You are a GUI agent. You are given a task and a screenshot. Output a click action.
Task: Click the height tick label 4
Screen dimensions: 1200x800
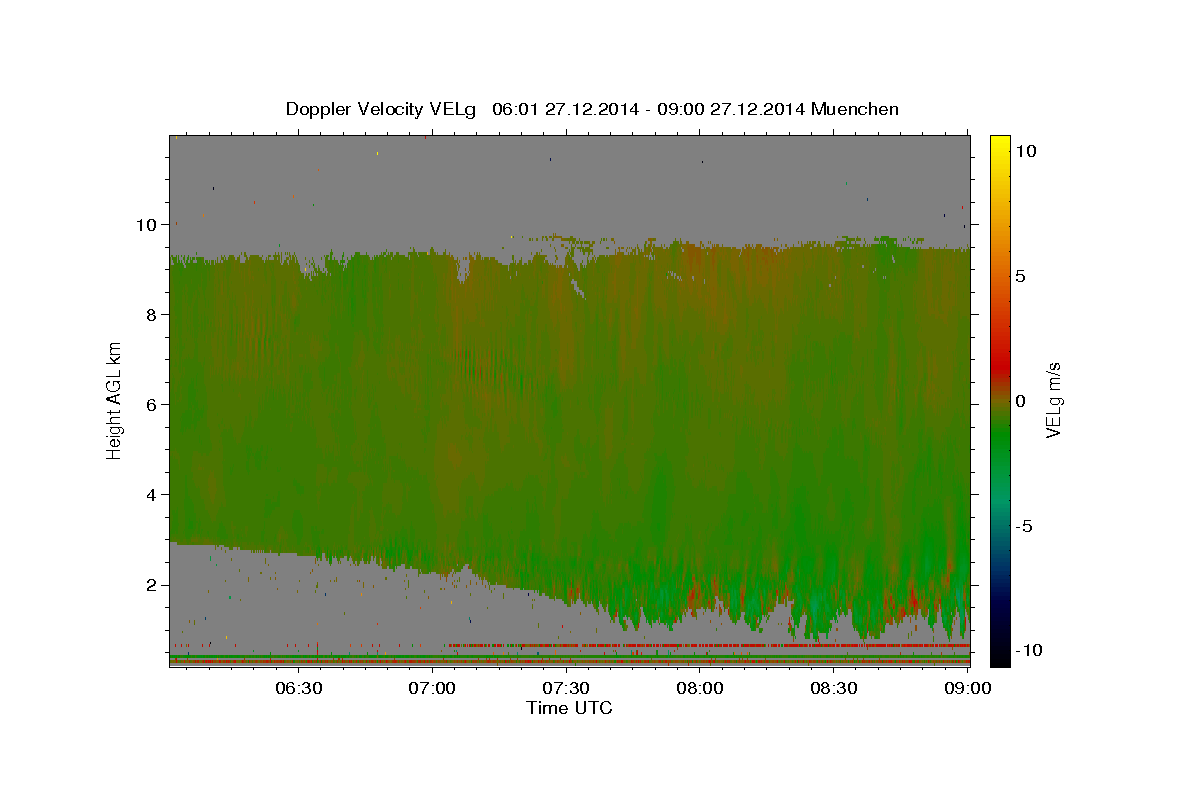tap(152, 495)
